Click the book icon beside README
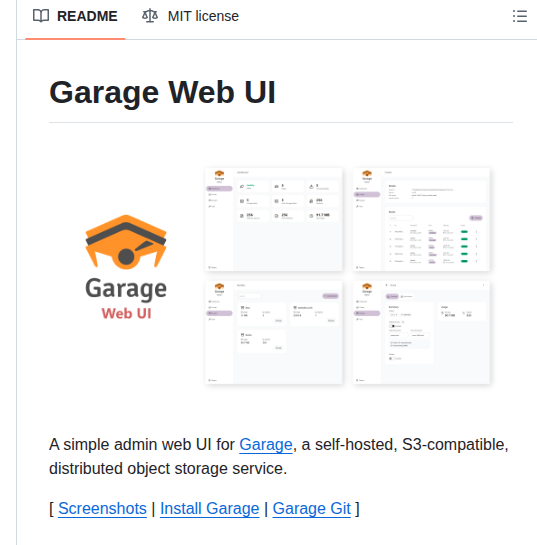This screenshot has width=537, height=545. [41, 16]
